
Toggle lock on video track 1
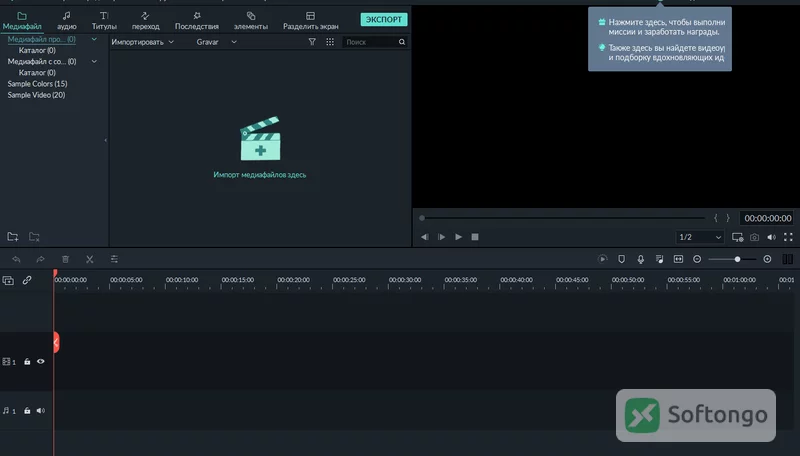tap(27, 362)
